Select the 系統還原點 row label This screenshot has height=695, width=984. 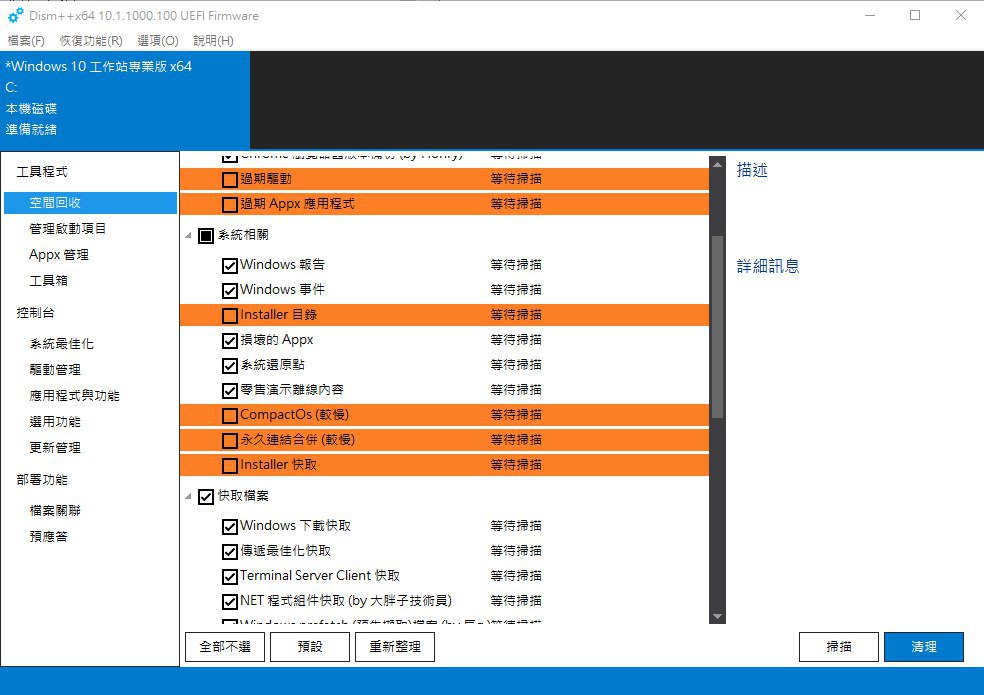pyautogui.click(x=272, y=365)
